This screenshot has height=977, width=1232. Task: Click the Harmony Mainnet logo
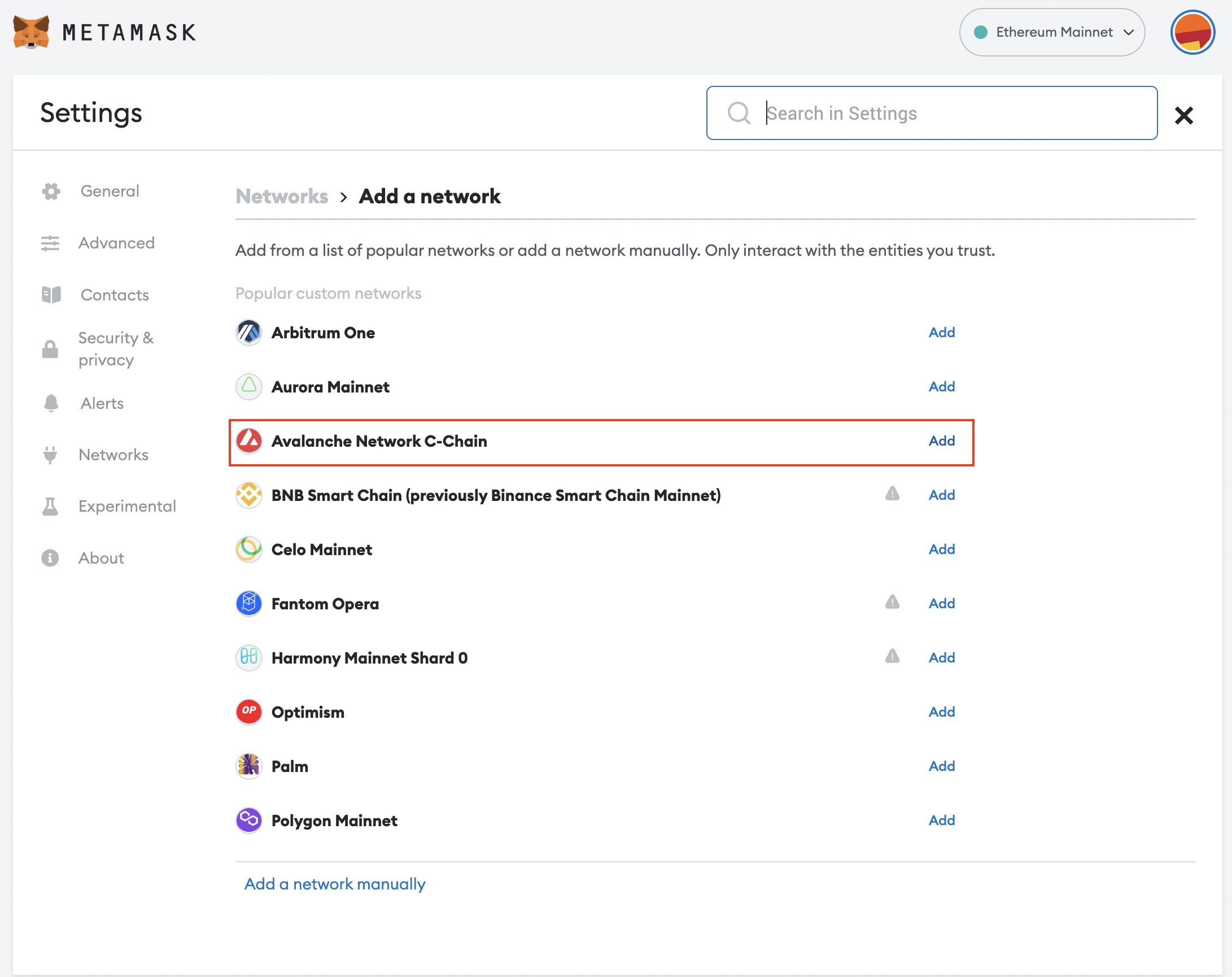pyautogui.click(x=249, y=658)
